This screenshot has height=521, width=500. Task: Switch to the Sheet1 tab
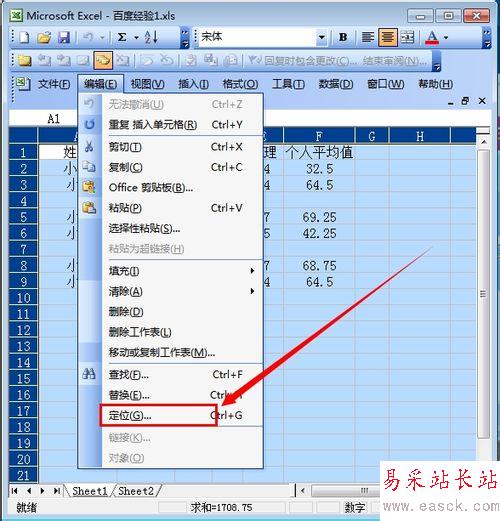click(90, 491)
